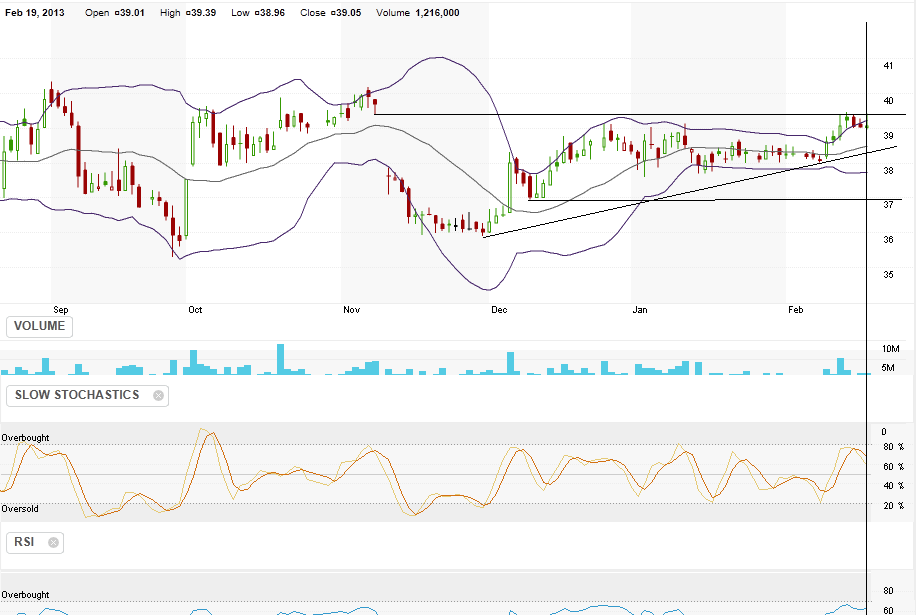Select the Dec marker on the date axis
Viewport: 916px width, 615px height.
(498, 310)
